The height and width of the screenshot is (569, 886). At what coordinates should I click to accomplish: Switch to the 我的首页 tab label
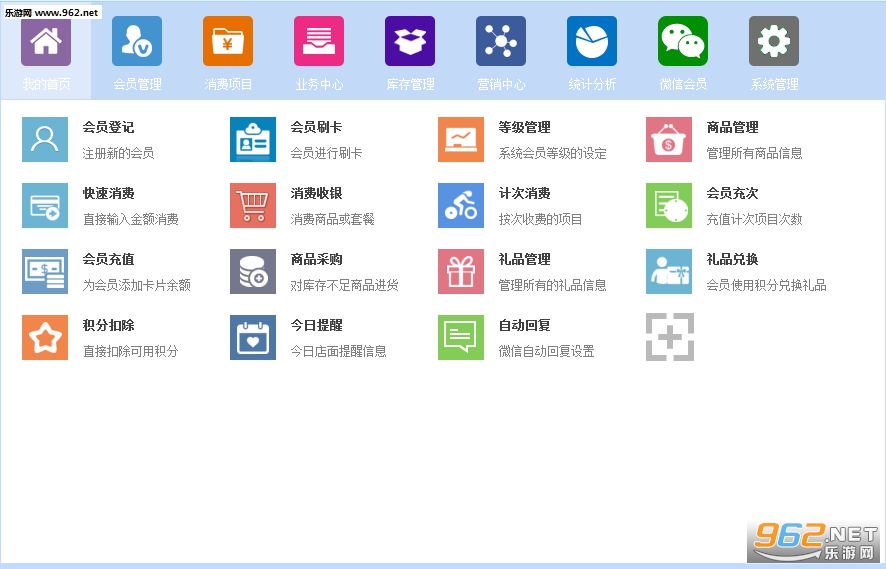46,84
